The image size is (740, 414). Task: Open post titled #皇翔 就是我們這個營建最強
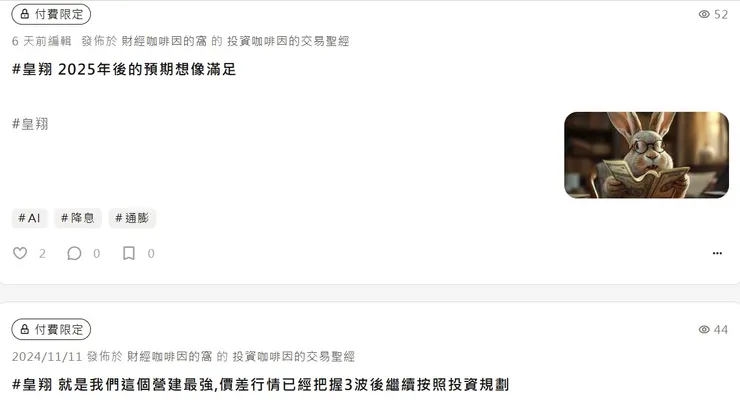point(260,385)
